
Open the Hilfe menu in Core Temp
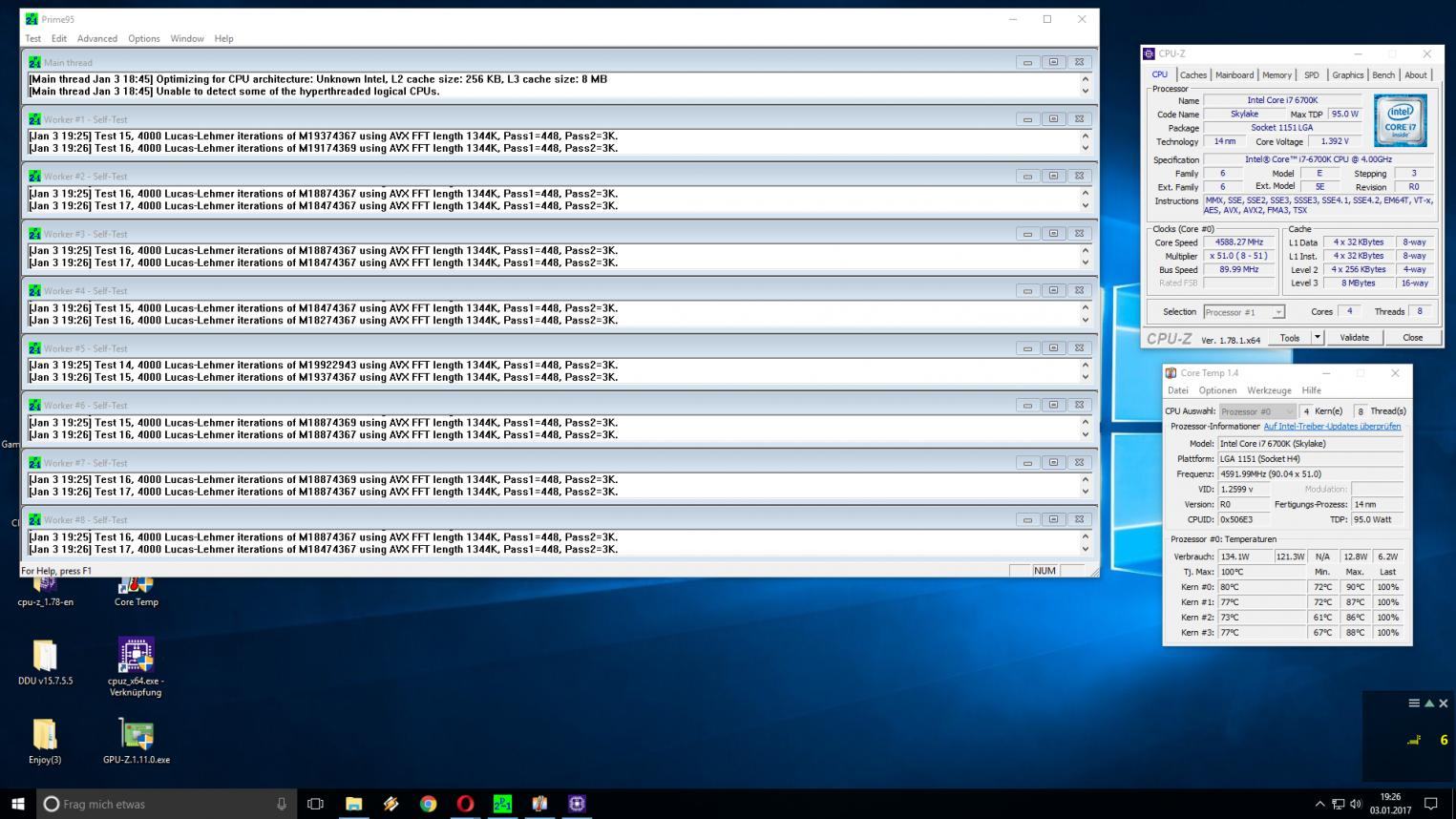pos(1312,390)
